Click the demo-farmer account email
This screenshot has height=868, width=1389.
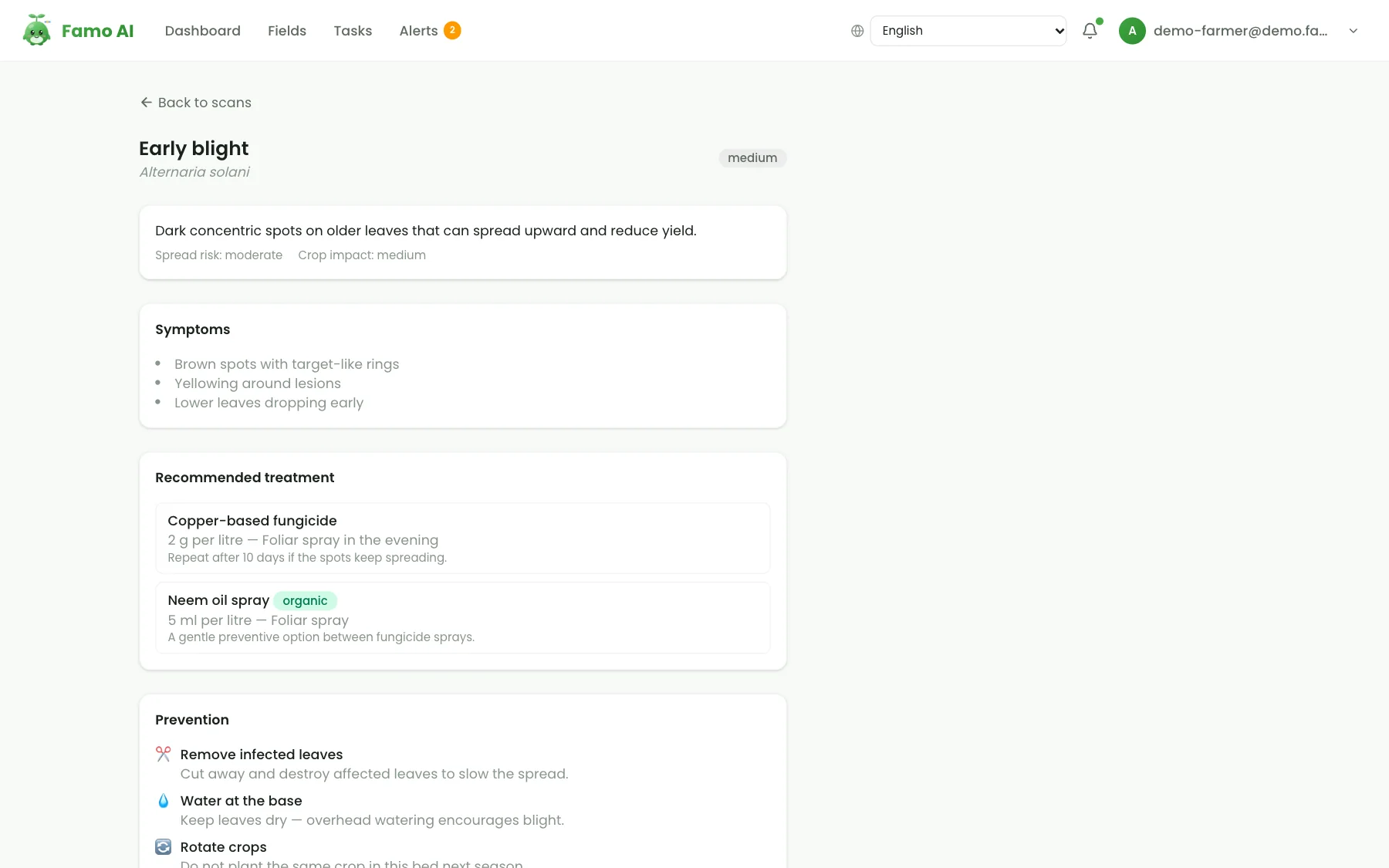pos(1240,31)
